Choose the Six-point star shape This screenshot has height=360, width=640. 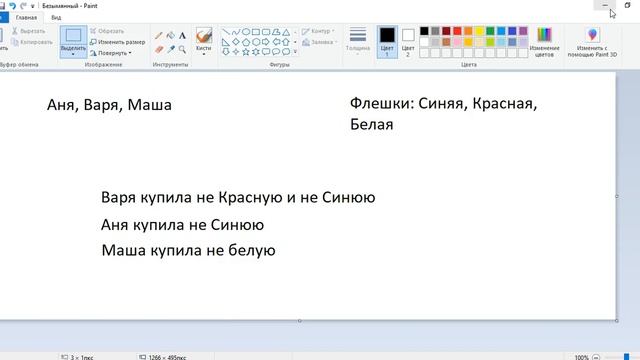[256, 52]
